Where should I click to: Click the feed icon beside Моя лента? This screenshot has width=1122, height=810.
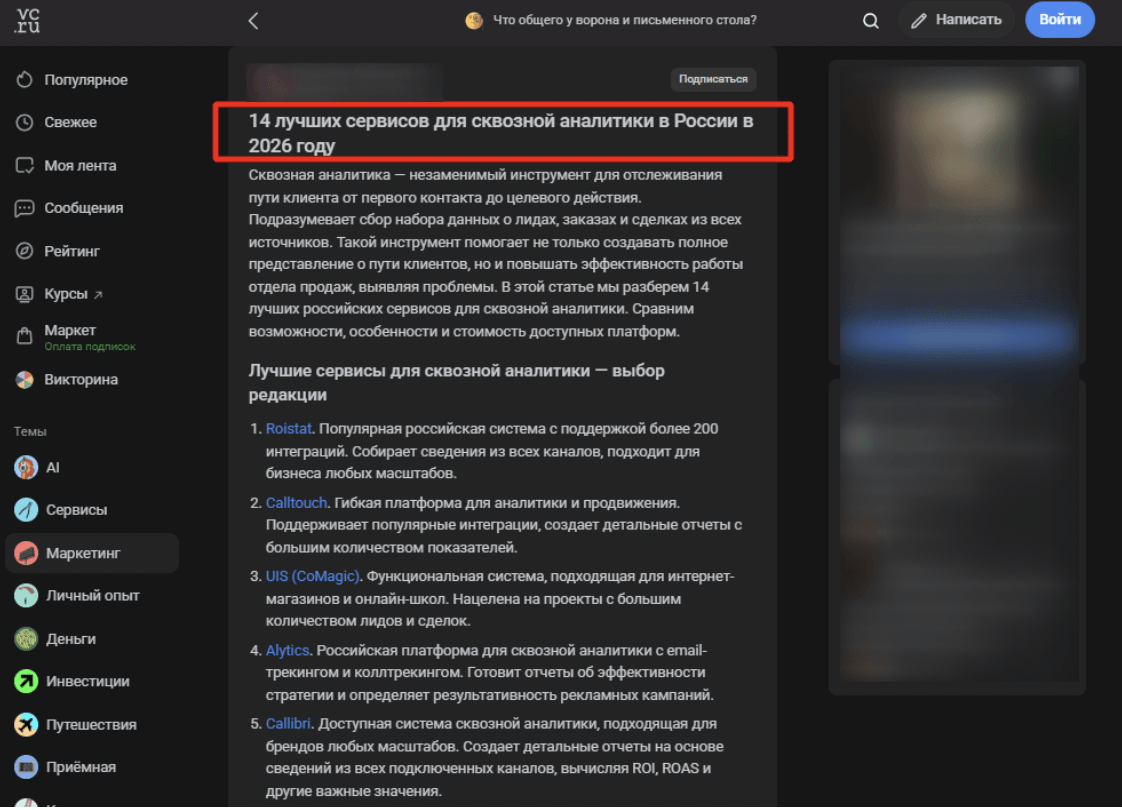click(x=24, y=165)
